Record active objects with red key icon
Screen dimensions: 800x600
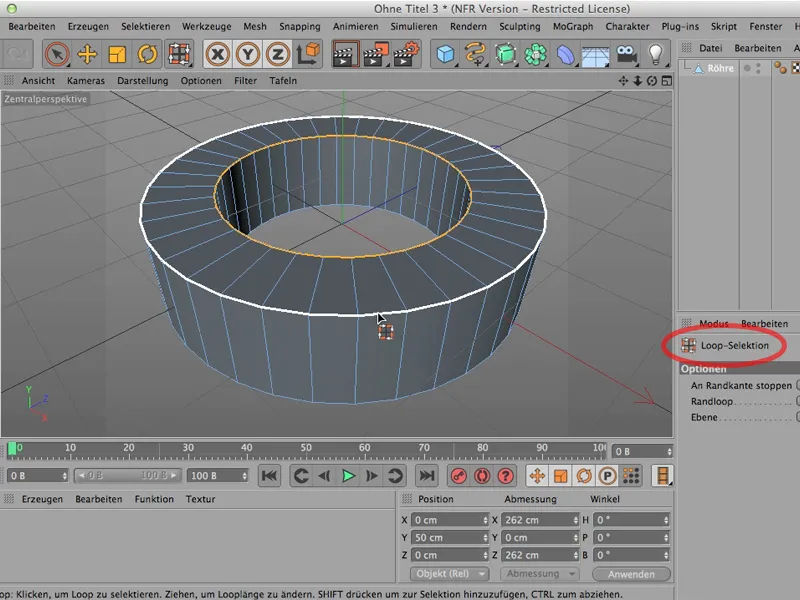458,476
